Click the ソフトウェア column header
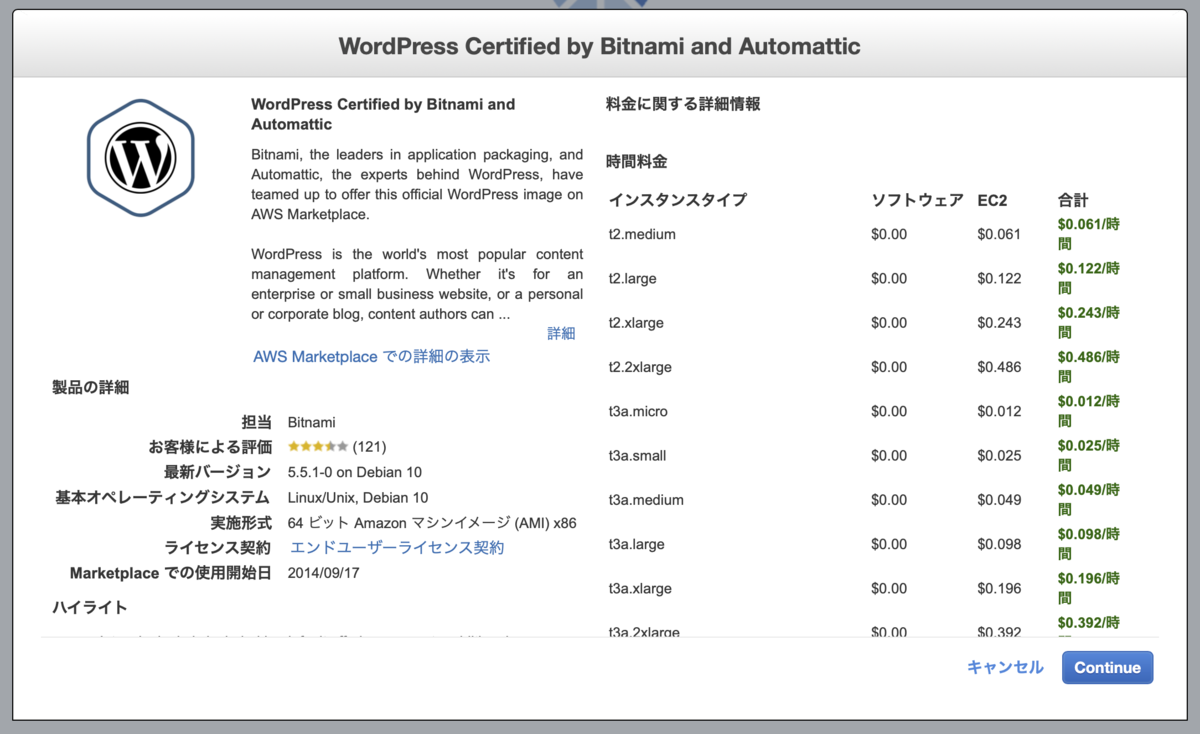The width and height of the screenshot is (1200, 734). click(917, 199)
